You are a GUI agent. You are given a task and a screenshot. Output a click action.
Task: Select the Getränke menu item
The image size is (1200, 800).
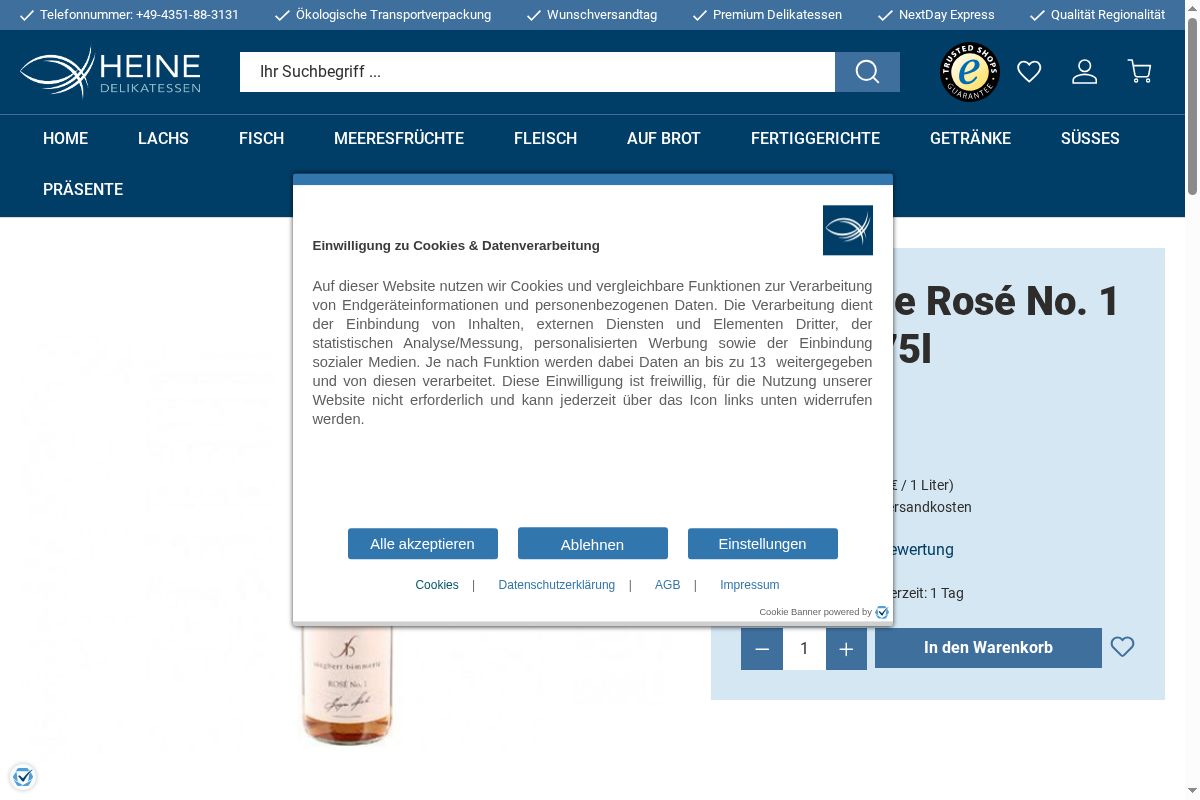(x=970, y=139)
